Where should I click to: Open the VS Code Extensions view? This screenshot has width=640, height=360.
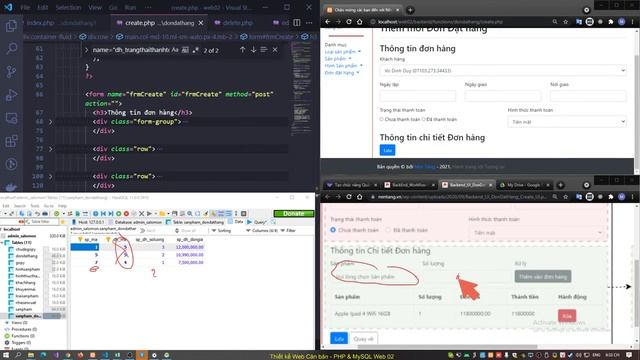(11, 141)
